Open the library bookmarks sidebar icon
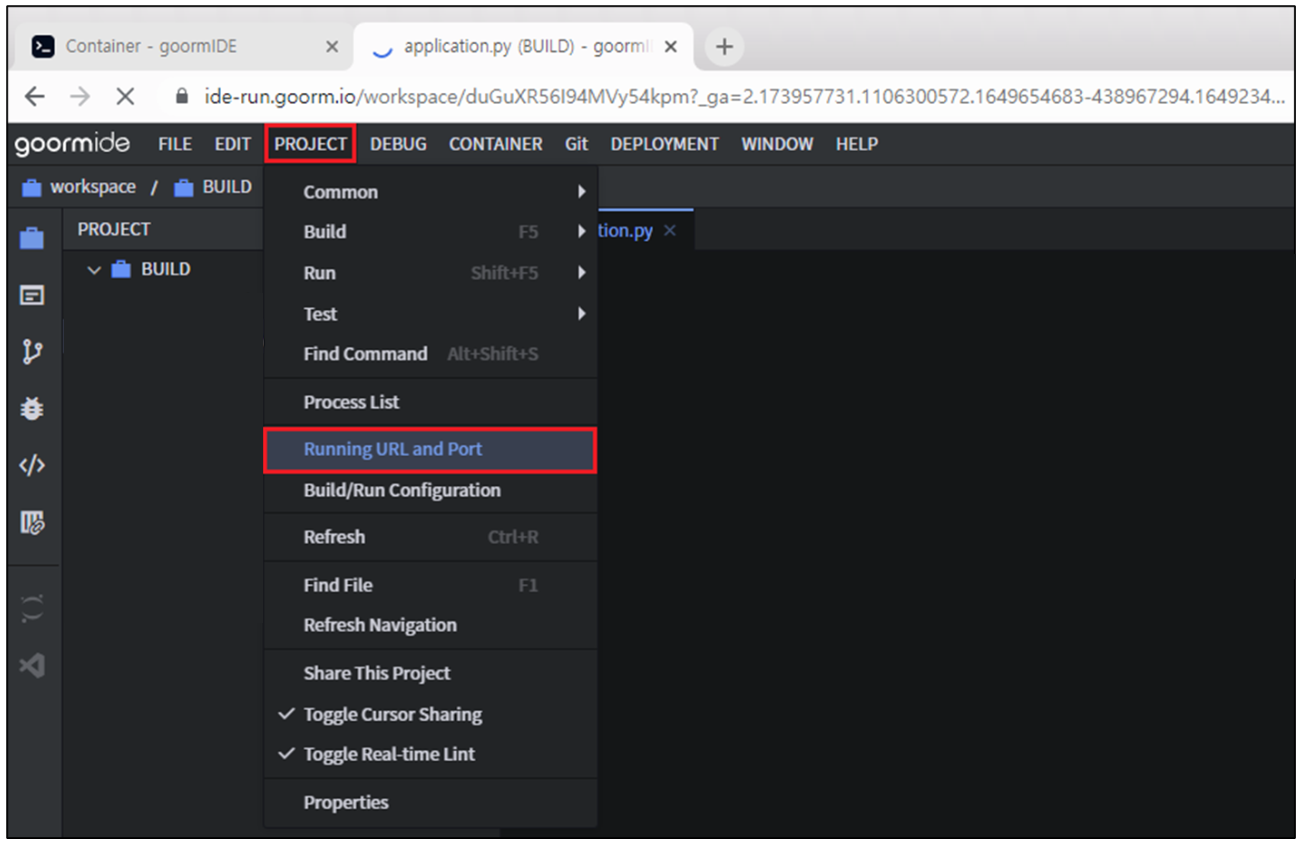The image size is (1305, 847). point(32,522)
